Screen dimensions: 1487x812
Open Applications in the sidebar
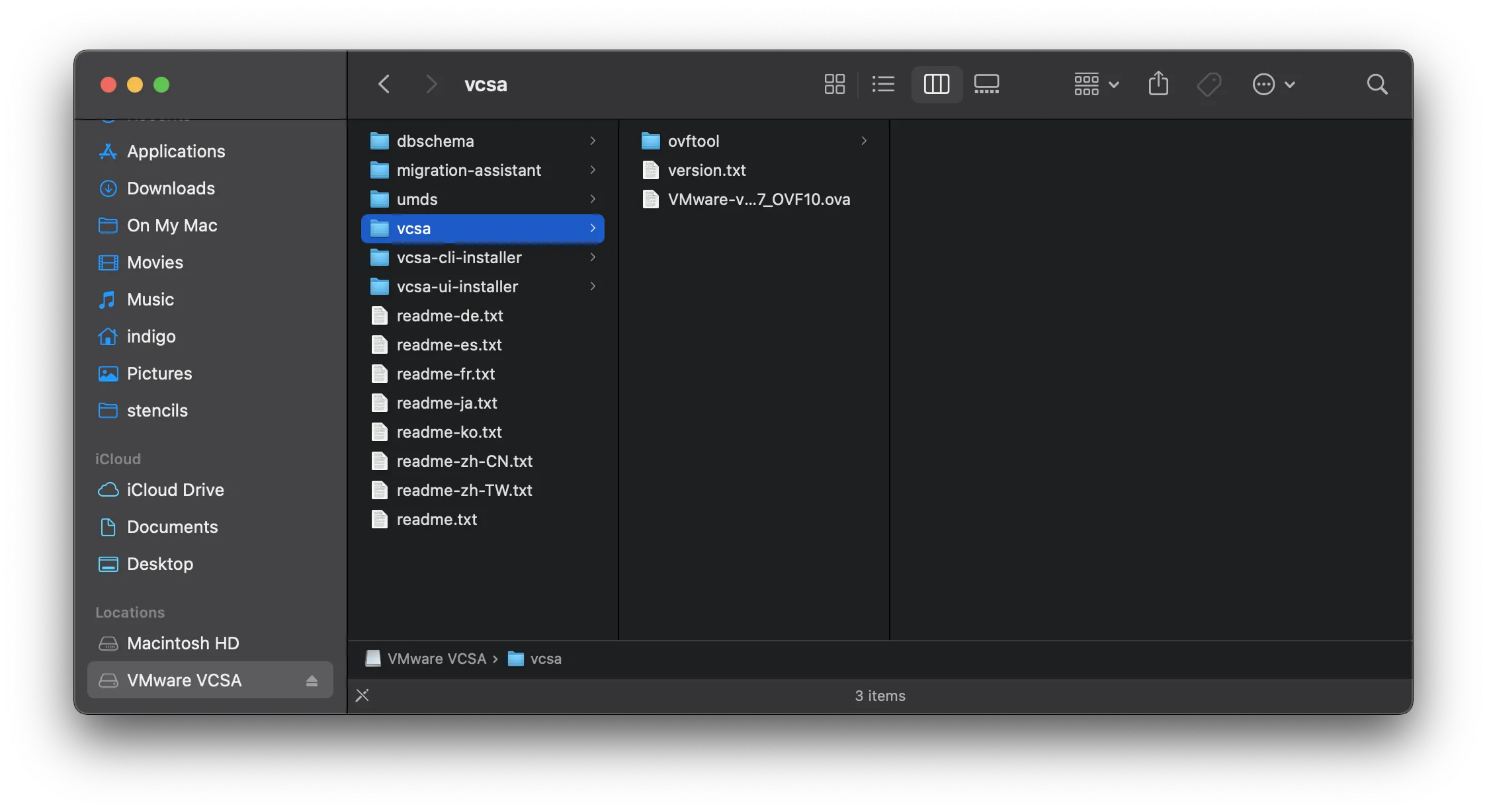(175, 151)
